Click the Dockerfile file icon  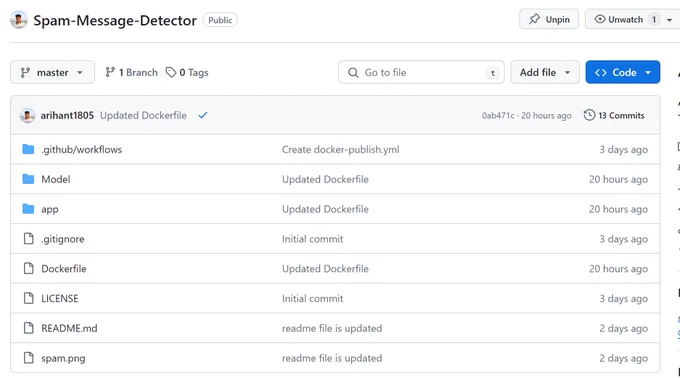click(x=29, y=268)
